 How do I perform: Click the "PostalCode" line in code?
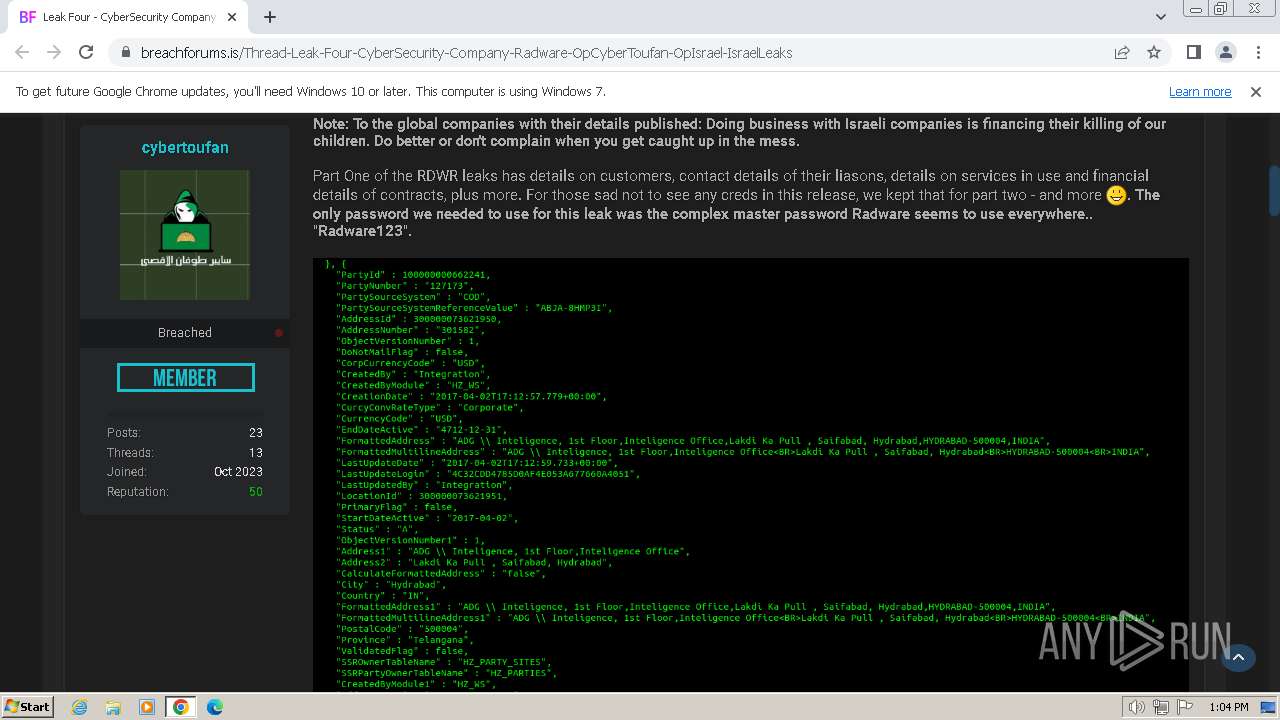point(402,629)
